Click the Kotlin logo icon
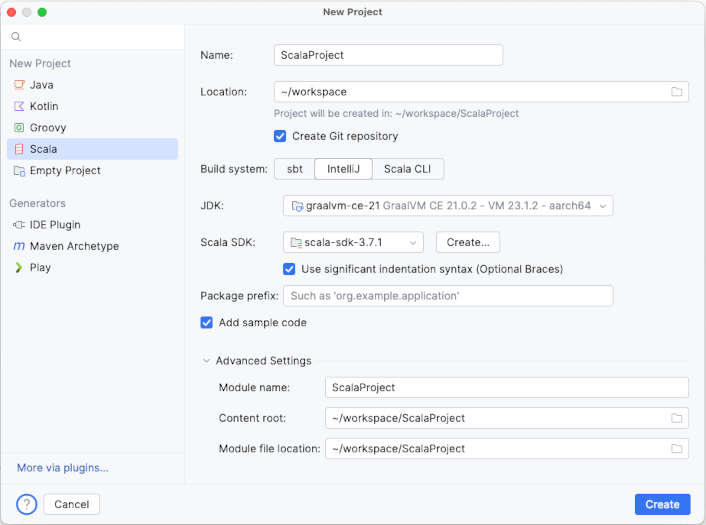 (19, 106)
